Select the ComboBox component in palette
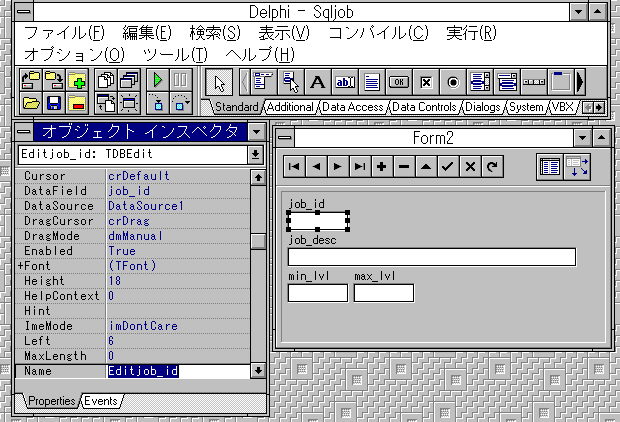The height and width of the screenshot is (422, 620). (507, 82)
